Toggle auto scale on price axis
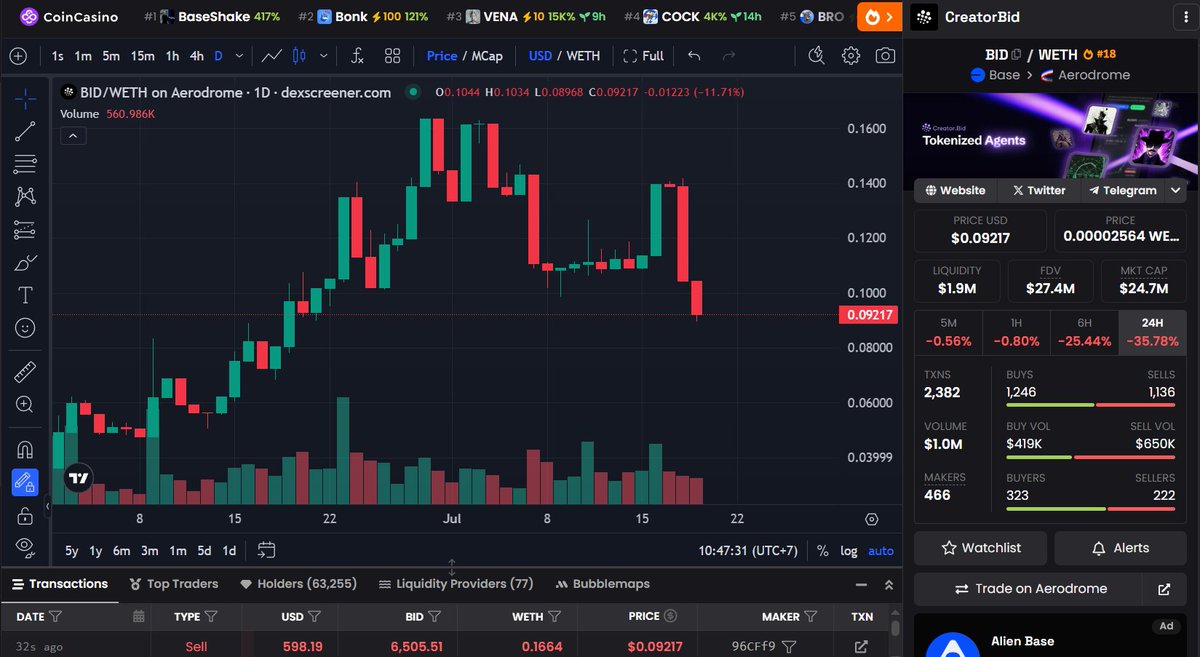This screenshot has height=657, width=1200. coord(881,550)
